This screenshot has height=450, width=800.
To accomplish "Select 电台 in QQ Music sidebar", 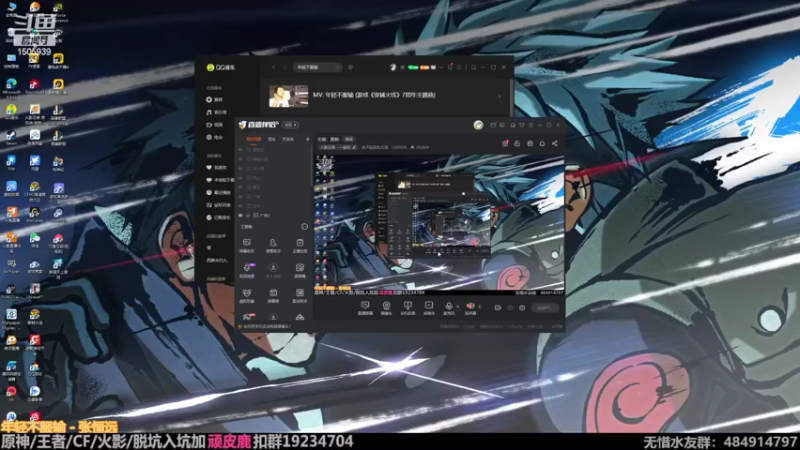I will [214, 137].
